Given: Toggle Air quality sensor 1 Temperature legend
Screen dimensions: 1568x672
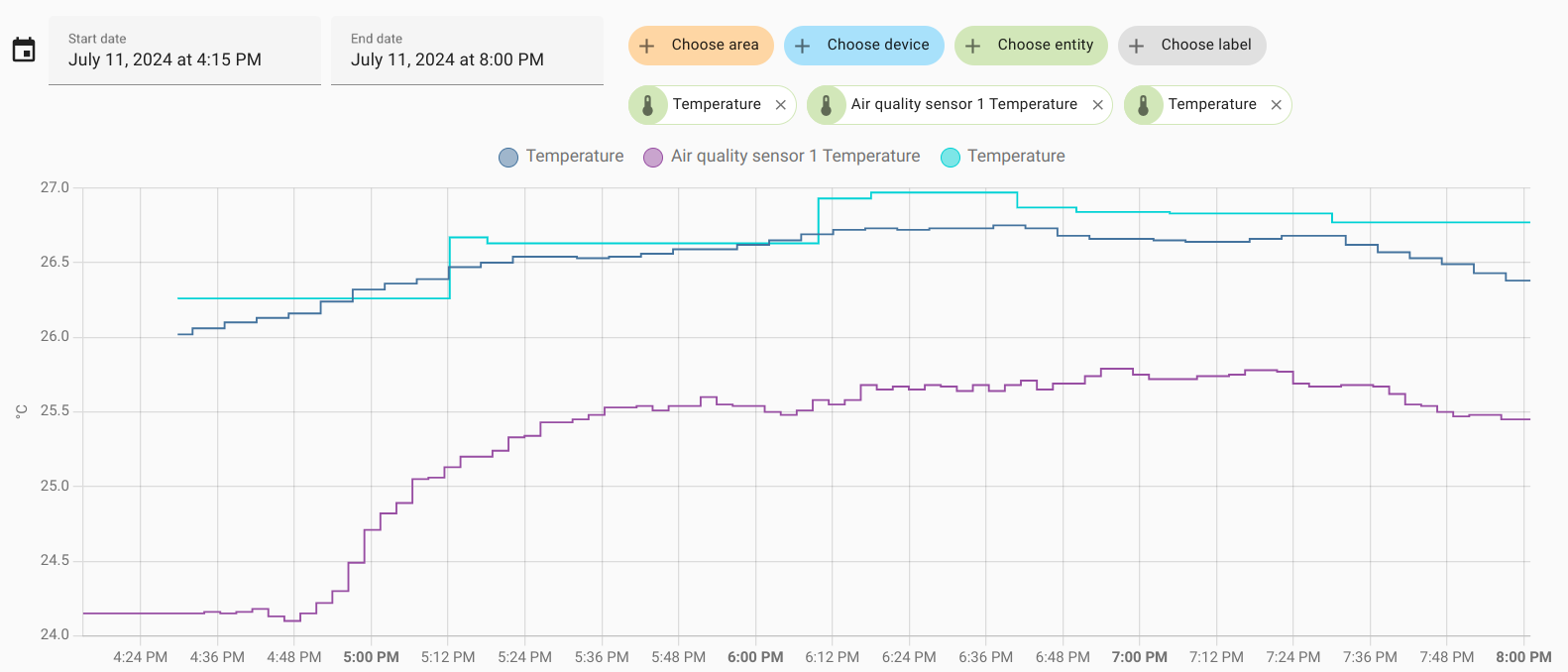Looking at the screenshot, I should pos(794,157).
